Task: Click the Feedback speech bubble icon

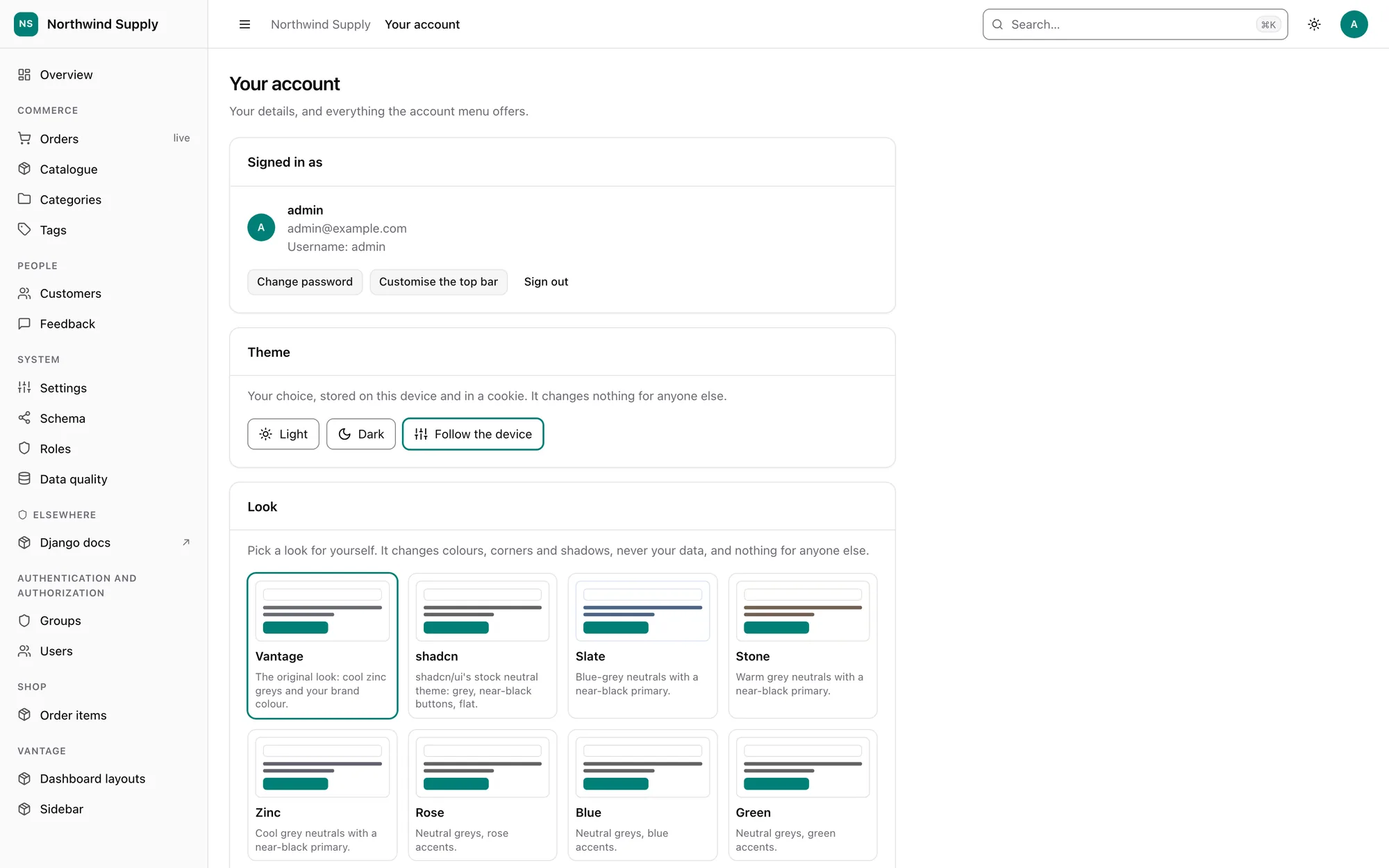Action: (24, 324)
